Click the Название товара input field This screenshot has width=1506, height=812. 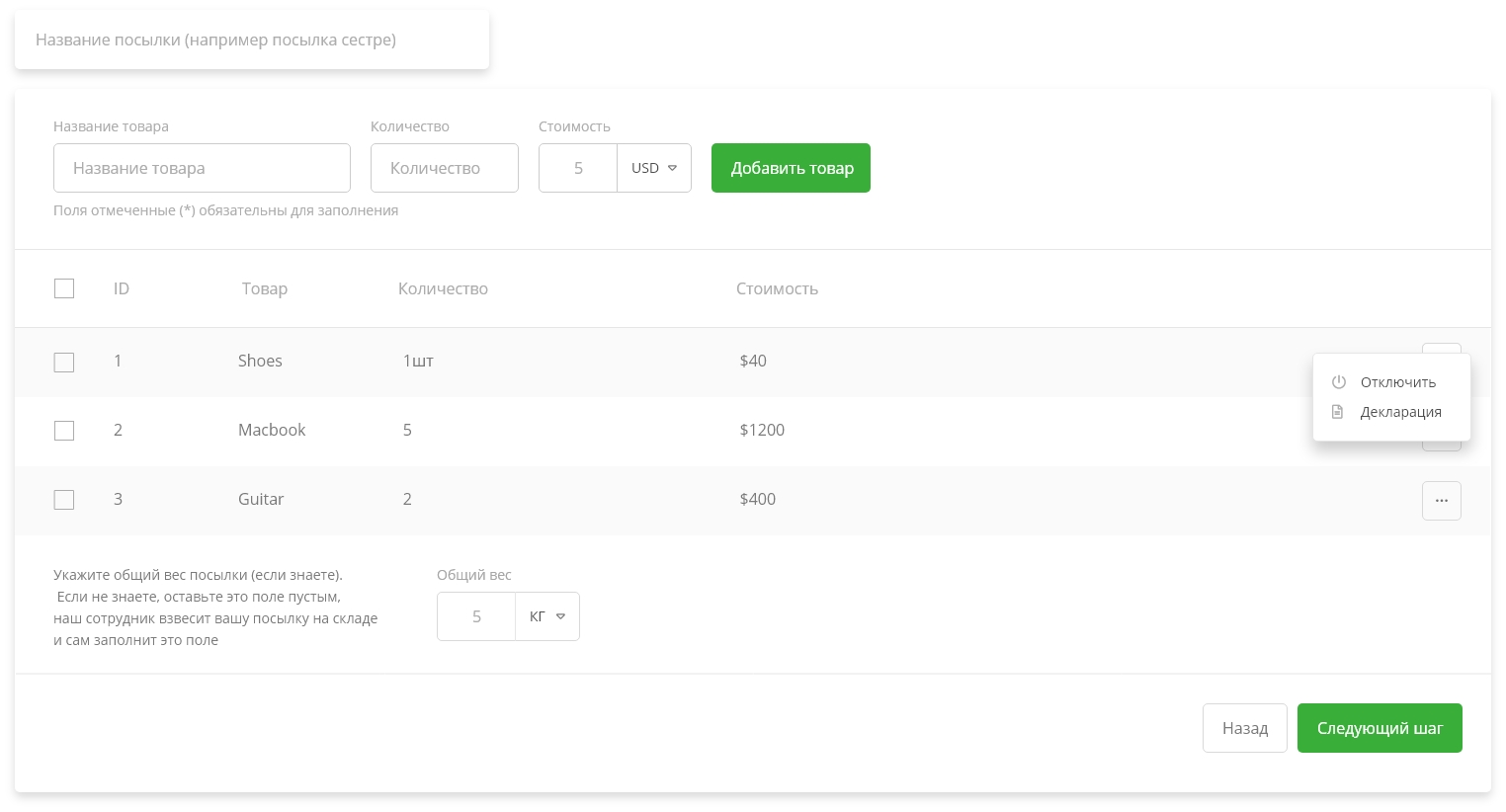[202, 168]
